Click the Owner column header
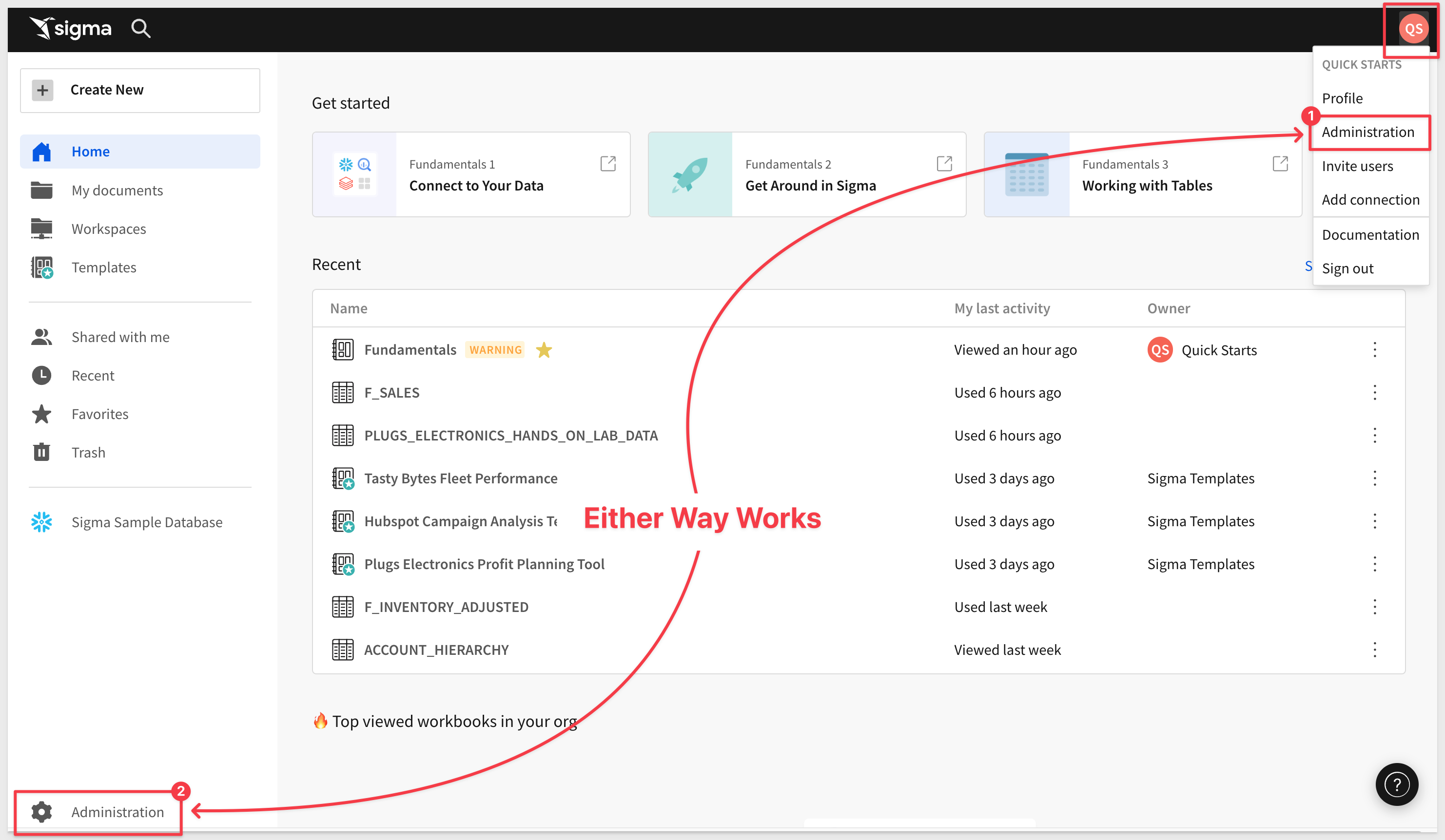 point(1168,308)
